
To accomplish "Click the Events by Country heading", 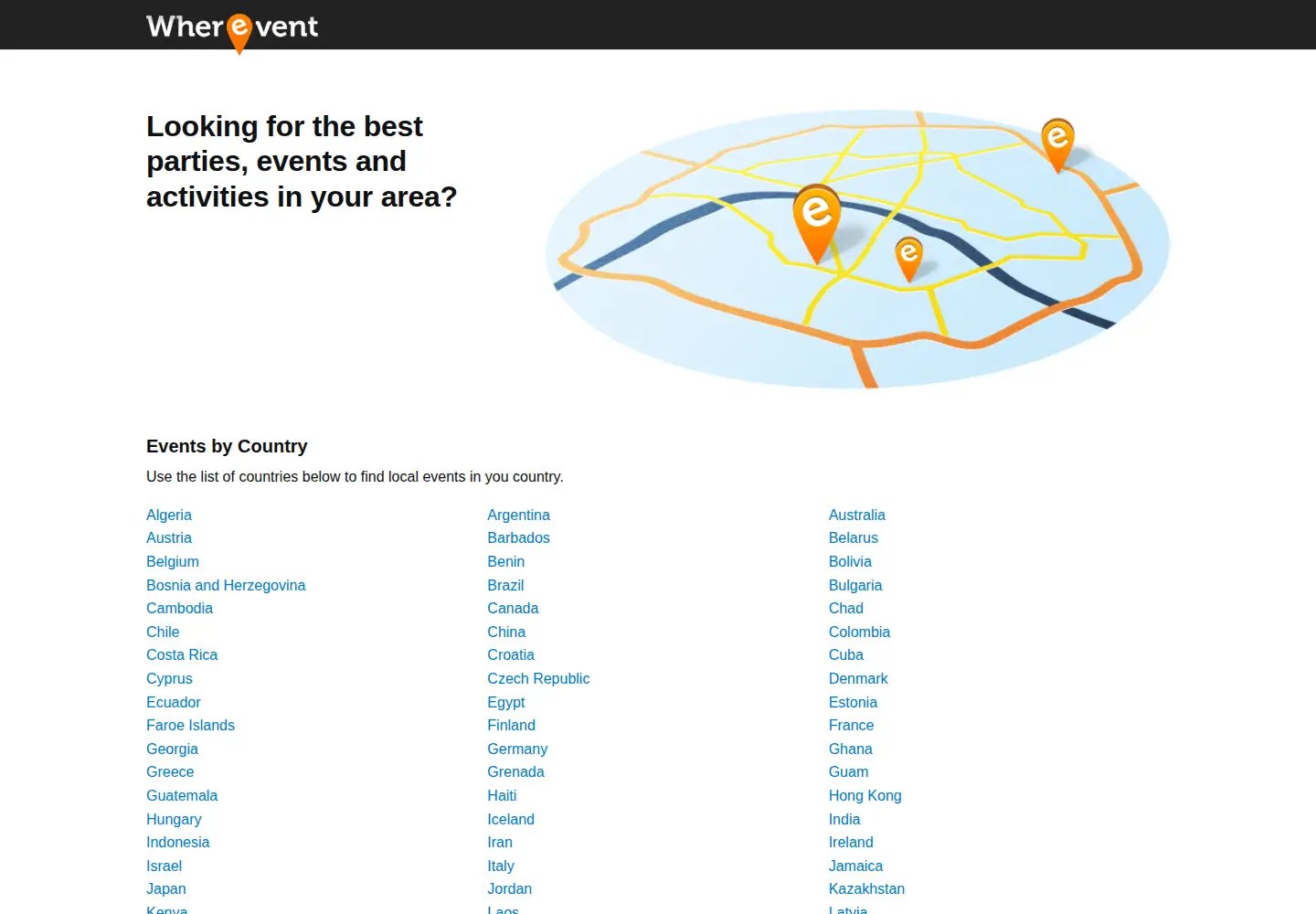I will click(227, 446).
